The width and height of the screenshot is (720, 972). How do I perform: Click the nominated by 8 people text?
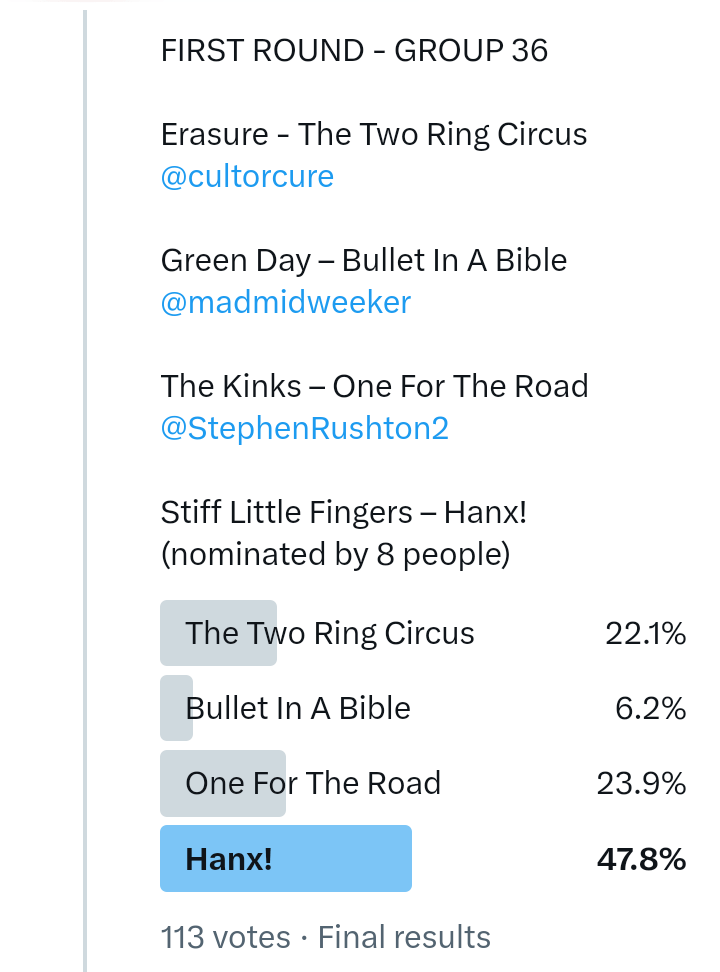click(335, 555)
